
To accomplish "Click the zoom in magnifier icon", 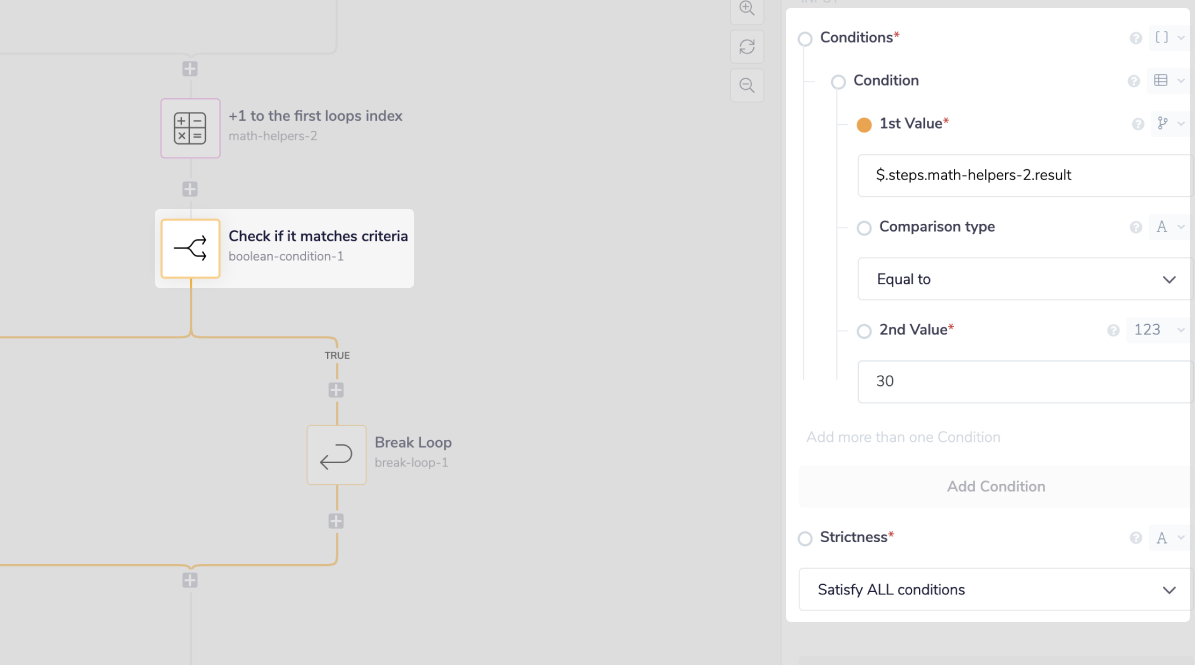I will [746, 9].
